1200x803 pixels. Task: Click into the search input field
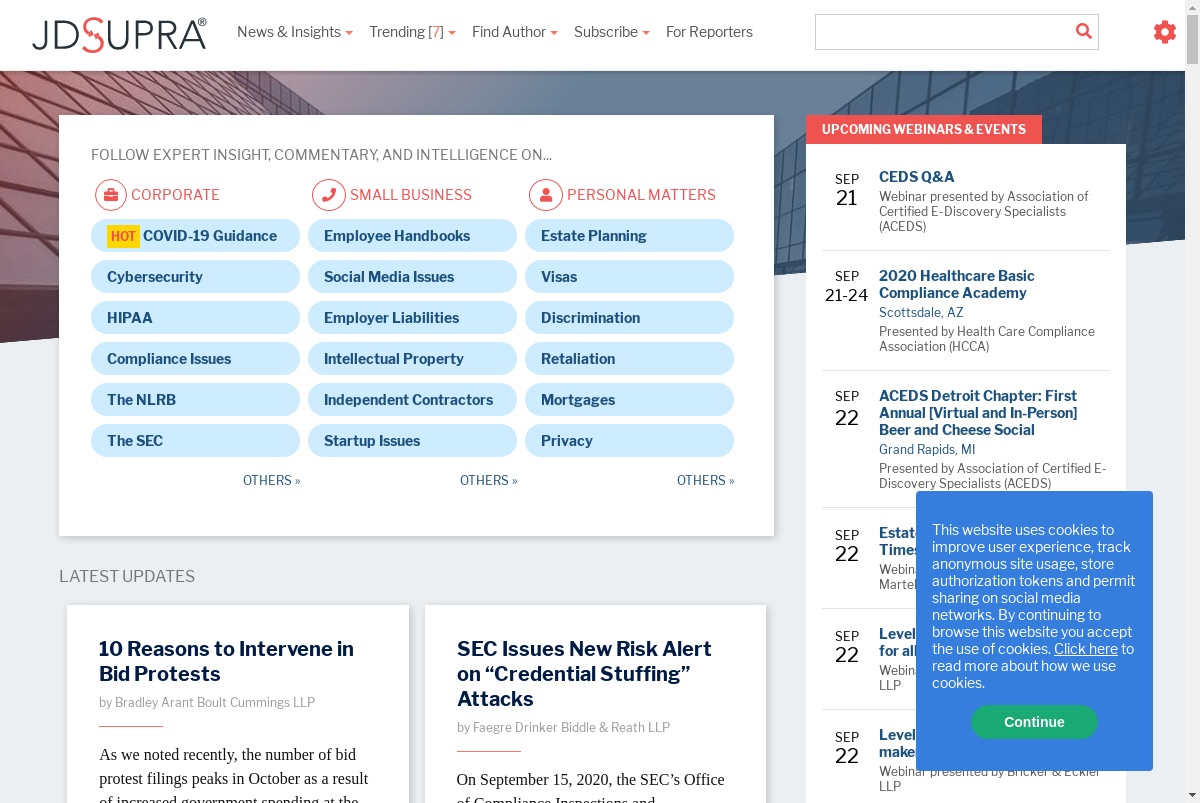pyautogui.click(x=943, y=32)
